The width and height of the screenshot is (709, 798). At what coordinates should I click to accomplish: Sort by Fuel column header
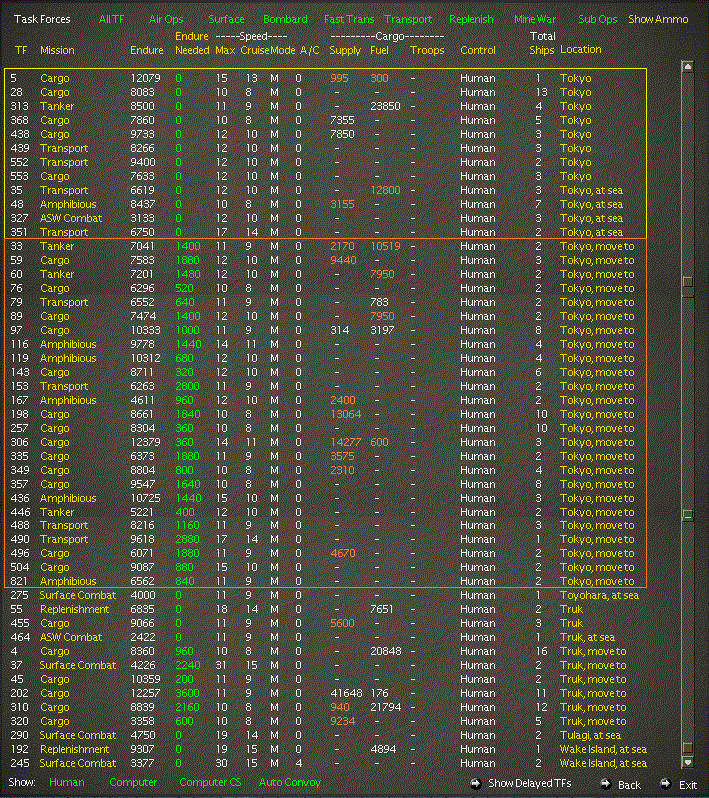coord(379,50)
